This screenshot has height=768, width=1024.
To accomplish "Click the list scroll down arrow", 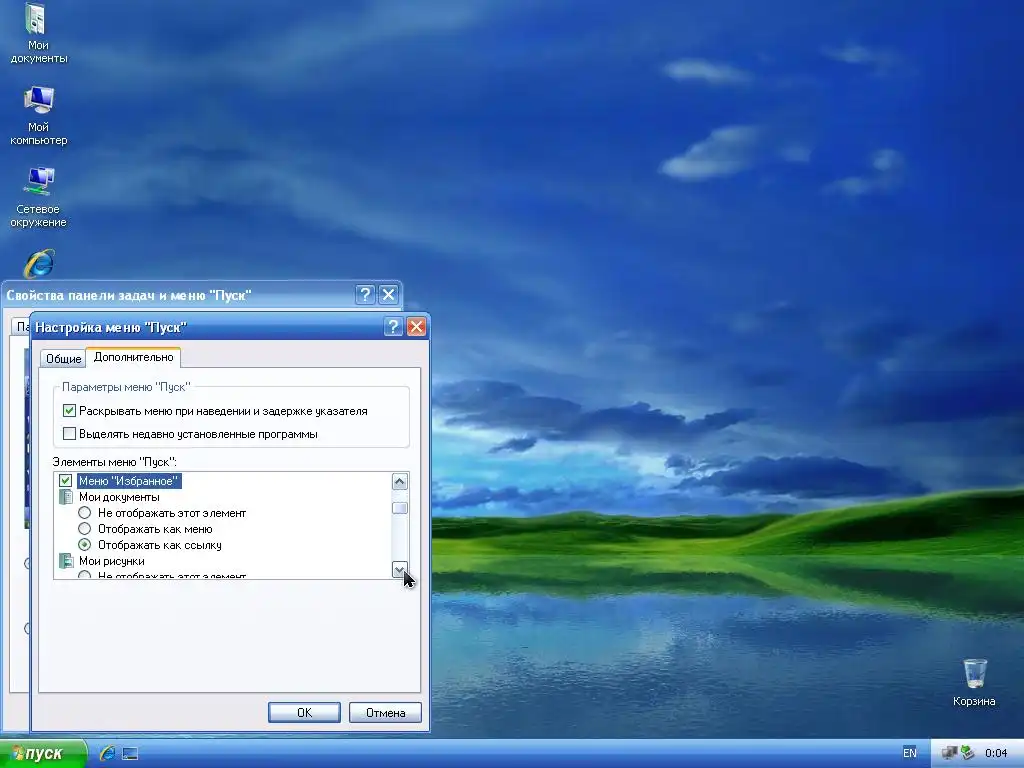I will point(400,569).
